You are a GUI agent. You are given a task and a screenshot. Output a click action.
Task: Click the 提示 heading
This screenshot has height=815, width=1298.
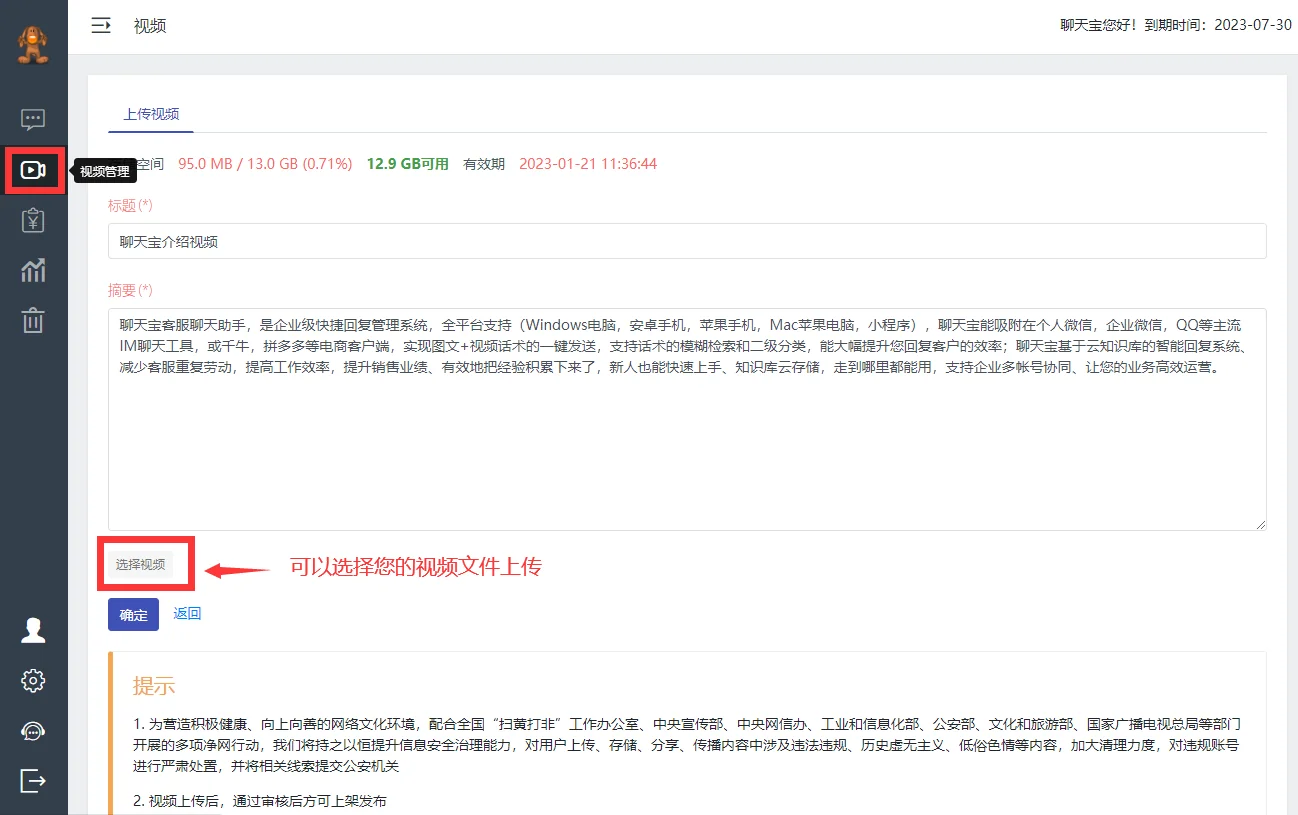(x=154, y=686)
